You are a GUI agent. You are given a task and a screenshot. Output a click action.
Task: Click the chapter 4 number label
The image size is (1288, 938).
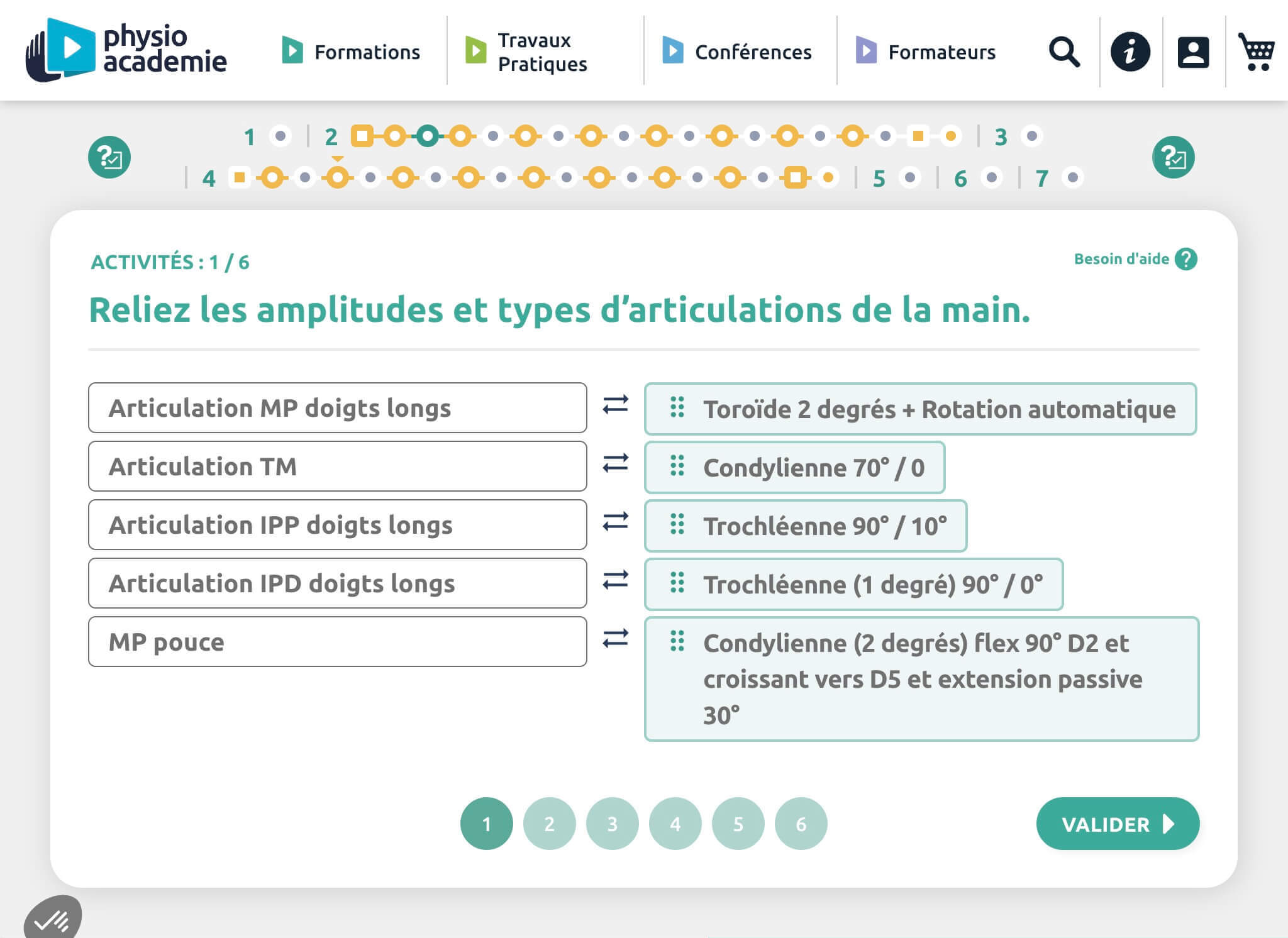(x=209, y=179)
